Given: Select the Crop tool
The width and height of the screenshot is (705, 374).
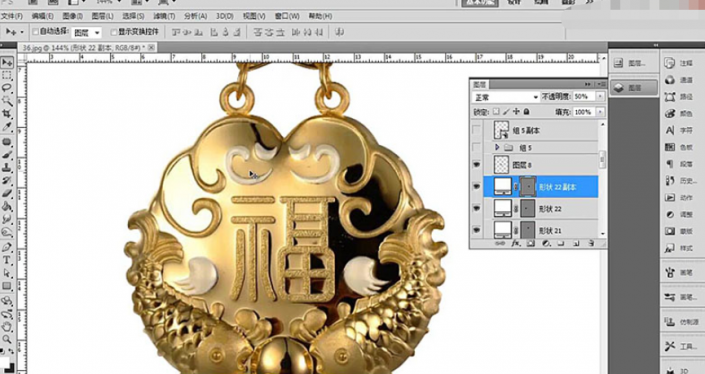Looking at the screenshot, I should point(7,113).
